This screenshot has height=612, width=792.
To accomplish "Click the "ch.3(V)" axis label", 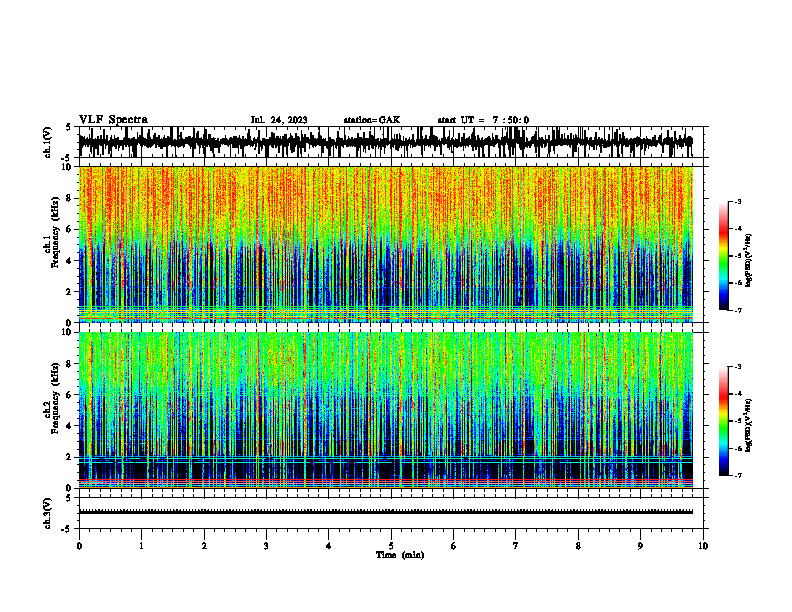I will (48, 514).
